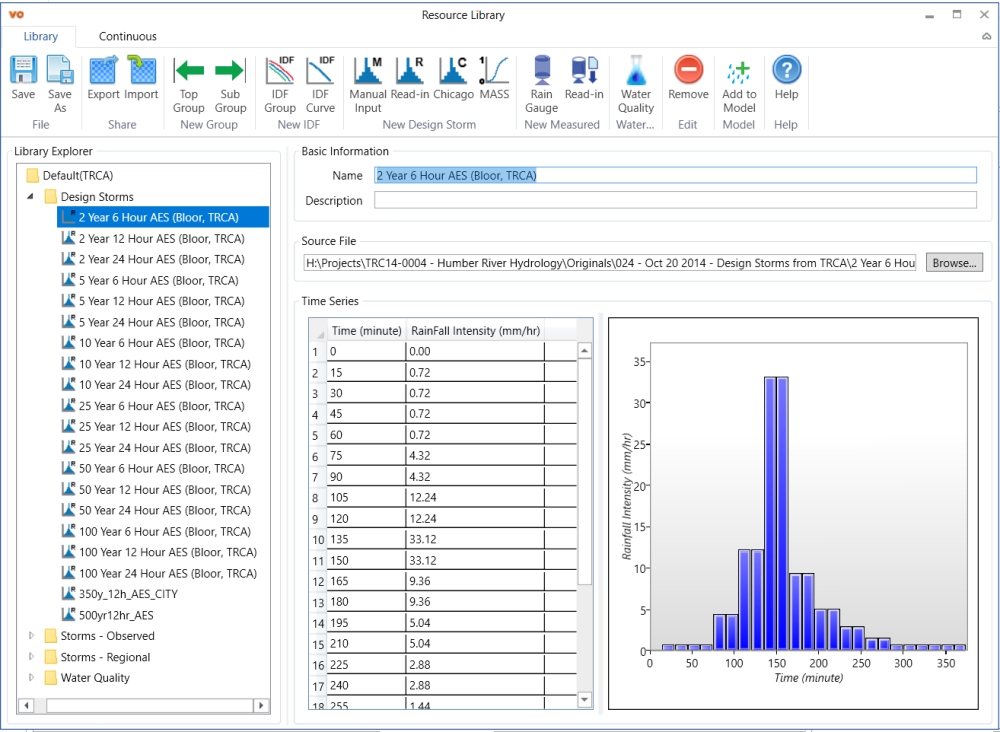Expand the Storms - Observed folder
The image size is (1000, 732).
pos(31,636)
